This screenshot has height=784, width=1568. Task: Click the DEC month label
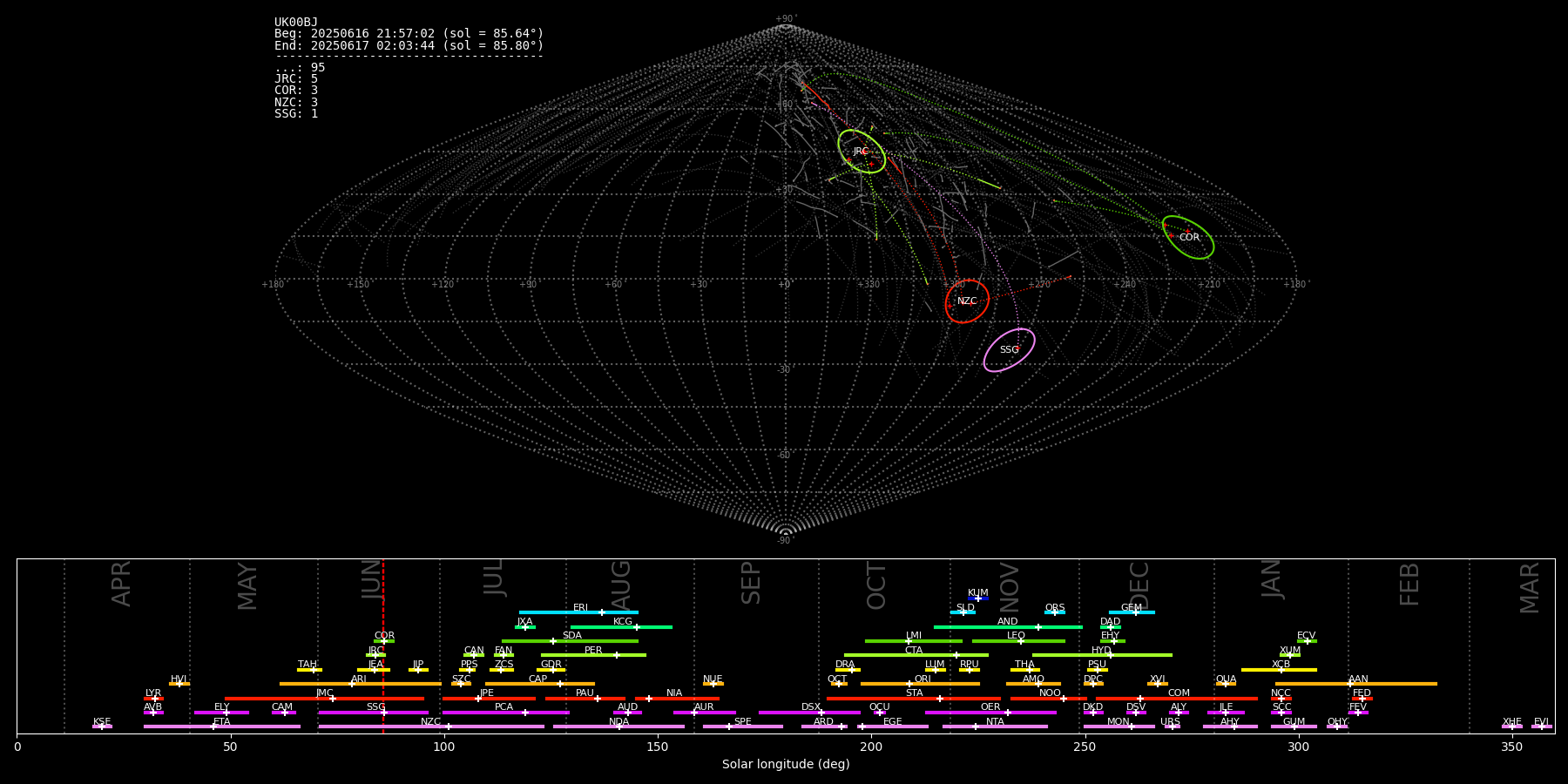click(1139, 585)
